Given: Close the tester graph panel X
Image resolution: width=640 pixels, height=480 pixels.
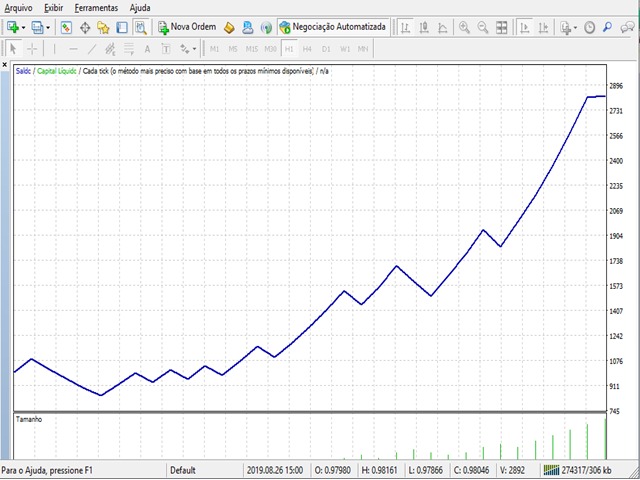Looking at the screenshot, I should (x=5, y=64).
